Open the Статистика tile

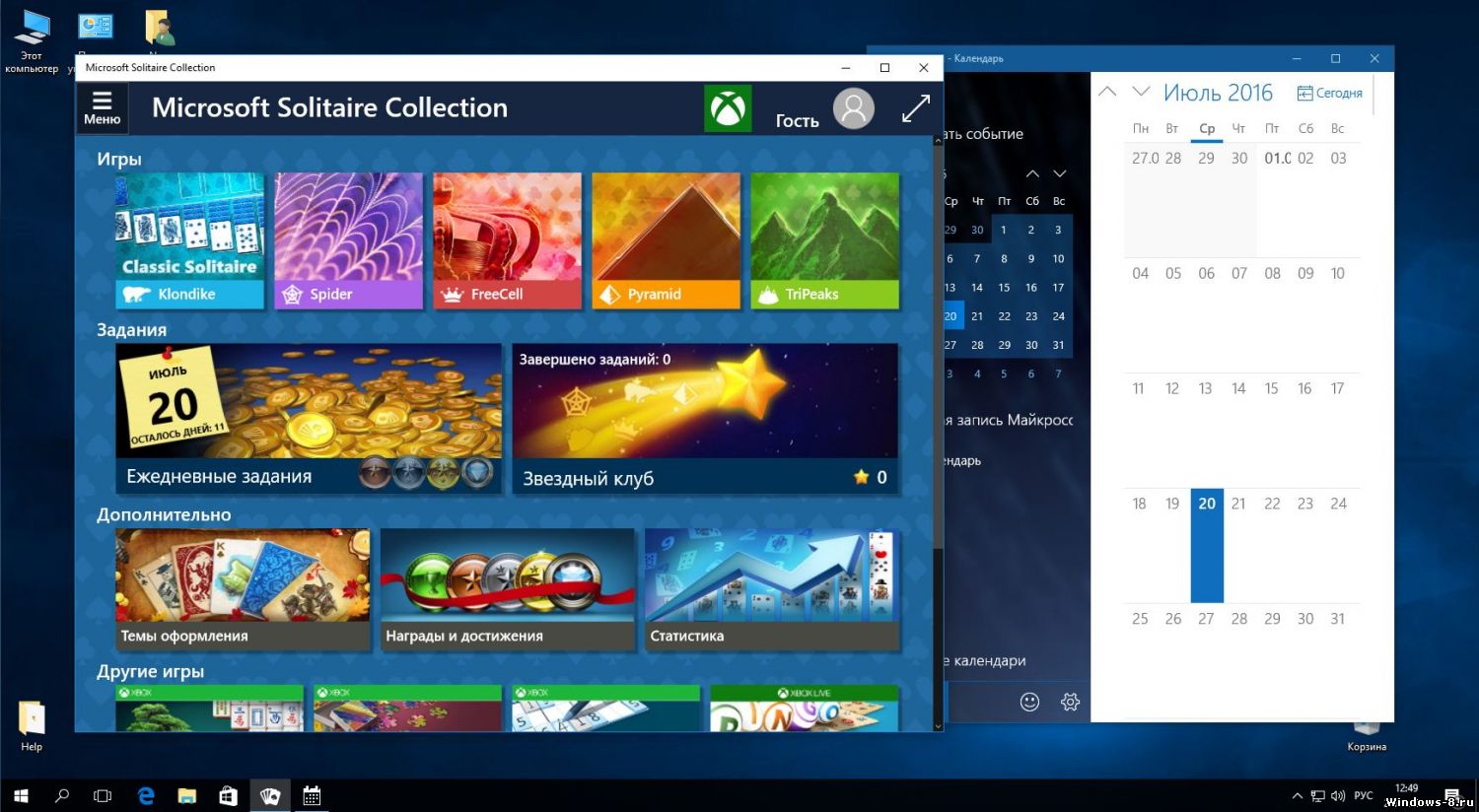click(x=772, y=589)
